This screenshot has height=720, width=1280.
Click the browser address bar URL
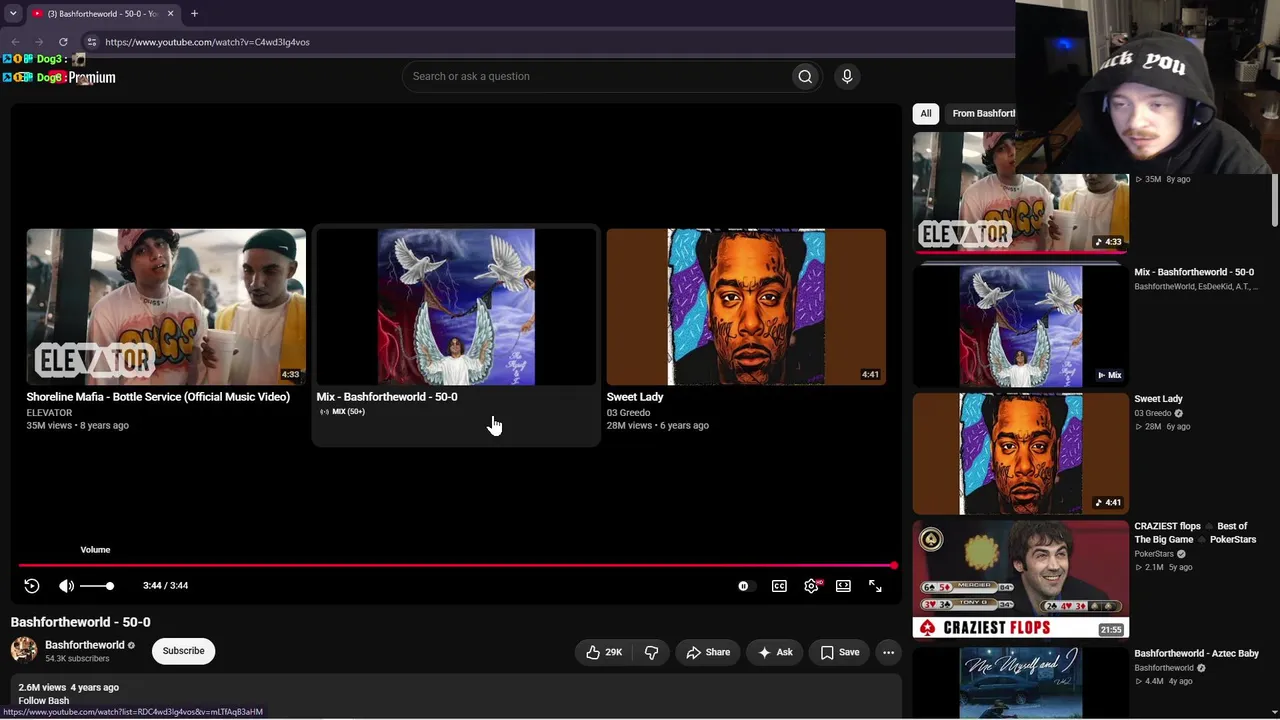tap(207, 42)
